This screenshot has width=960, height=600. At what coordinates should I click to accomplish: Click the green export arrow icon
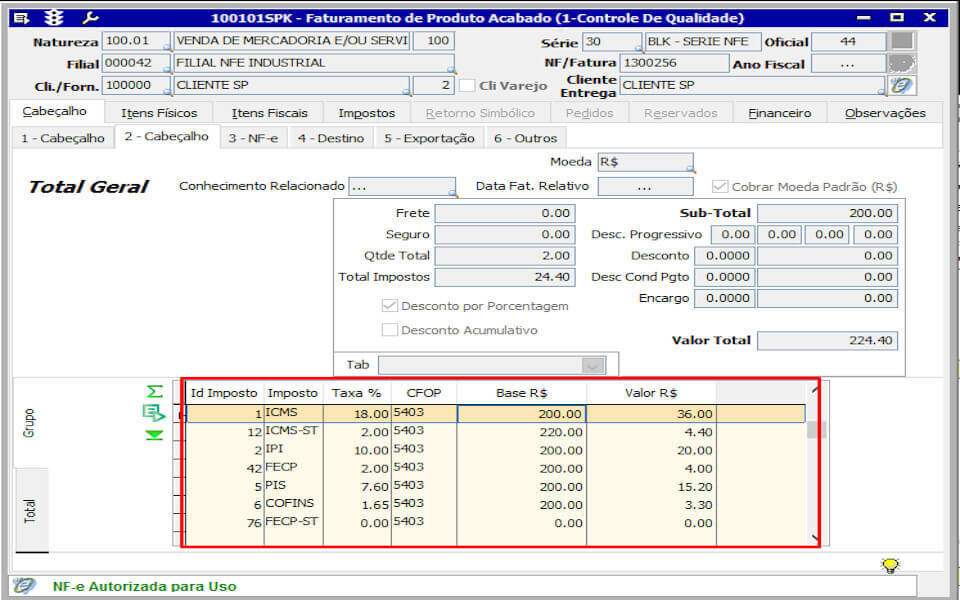tap(154, 413)
